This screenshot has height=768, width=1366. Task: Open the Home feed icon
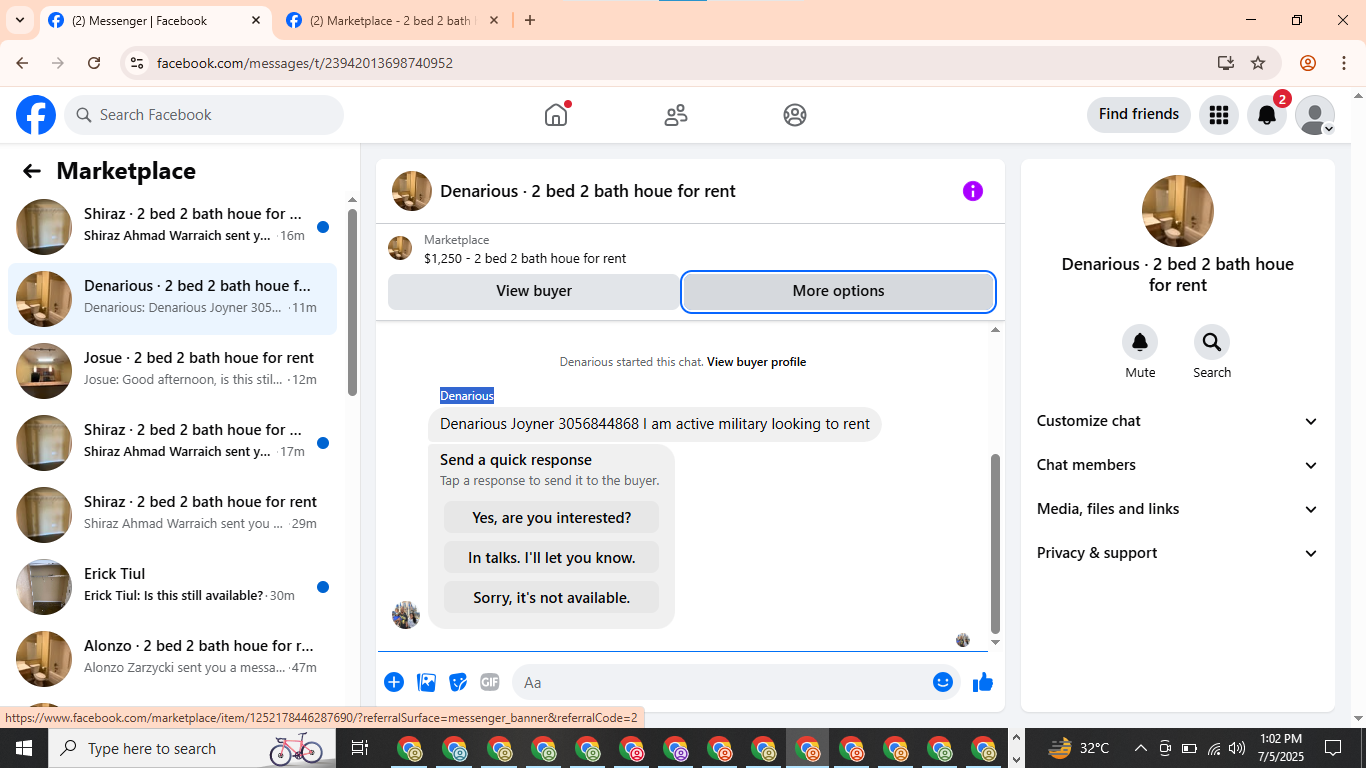coord(556,115)
